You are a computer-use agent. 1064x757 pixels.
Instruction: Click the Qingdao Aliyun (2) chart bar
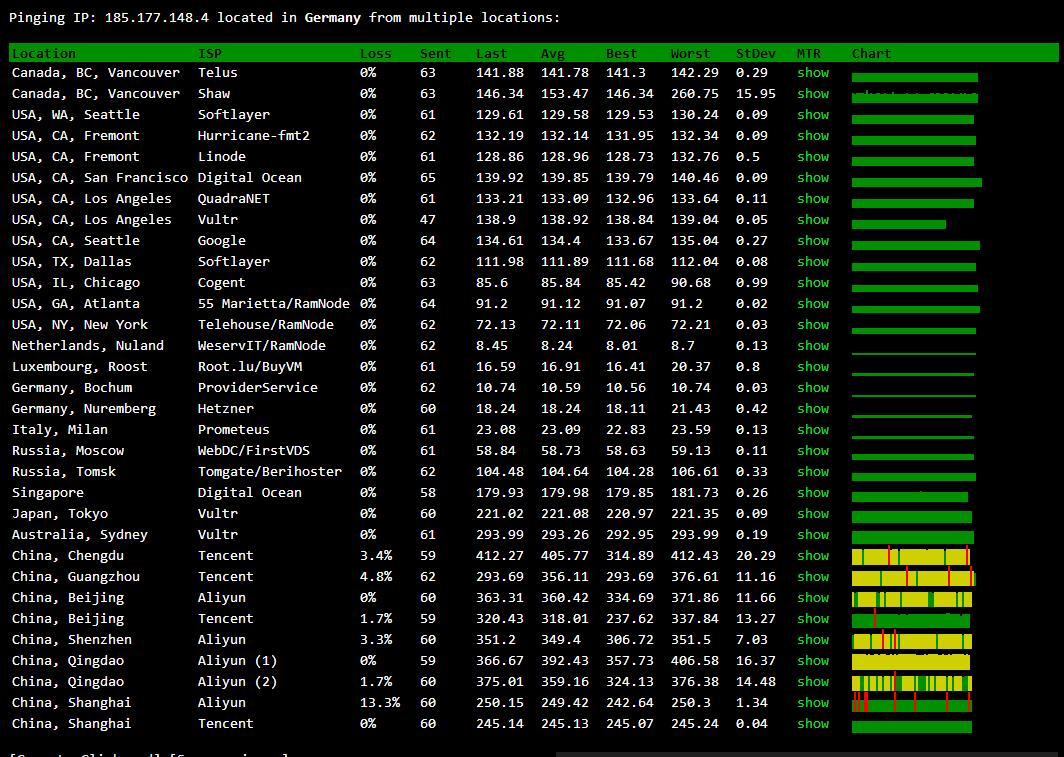(911, 682)
